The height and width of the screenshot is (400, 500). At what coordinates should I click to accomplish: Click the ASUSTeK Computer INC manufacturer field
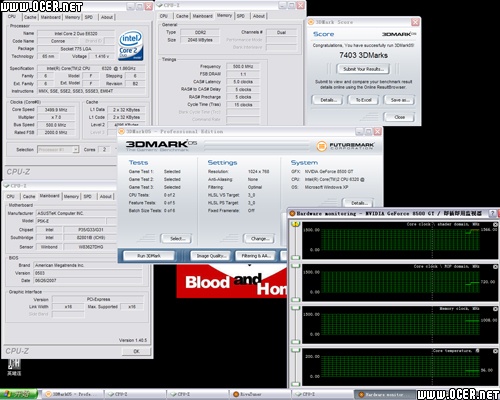point(77,213)
